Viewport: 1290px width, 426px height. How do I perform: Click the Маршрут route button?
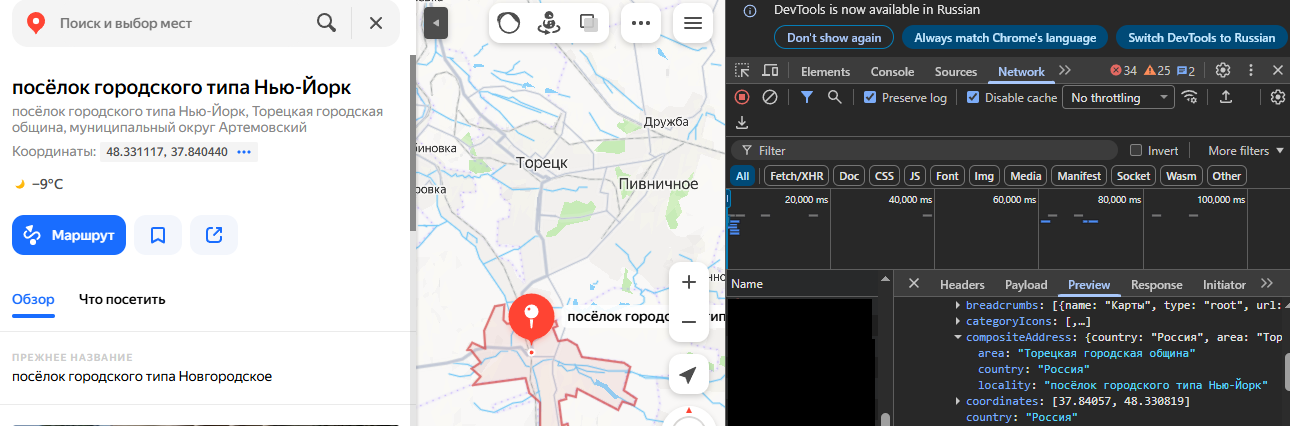69,235
